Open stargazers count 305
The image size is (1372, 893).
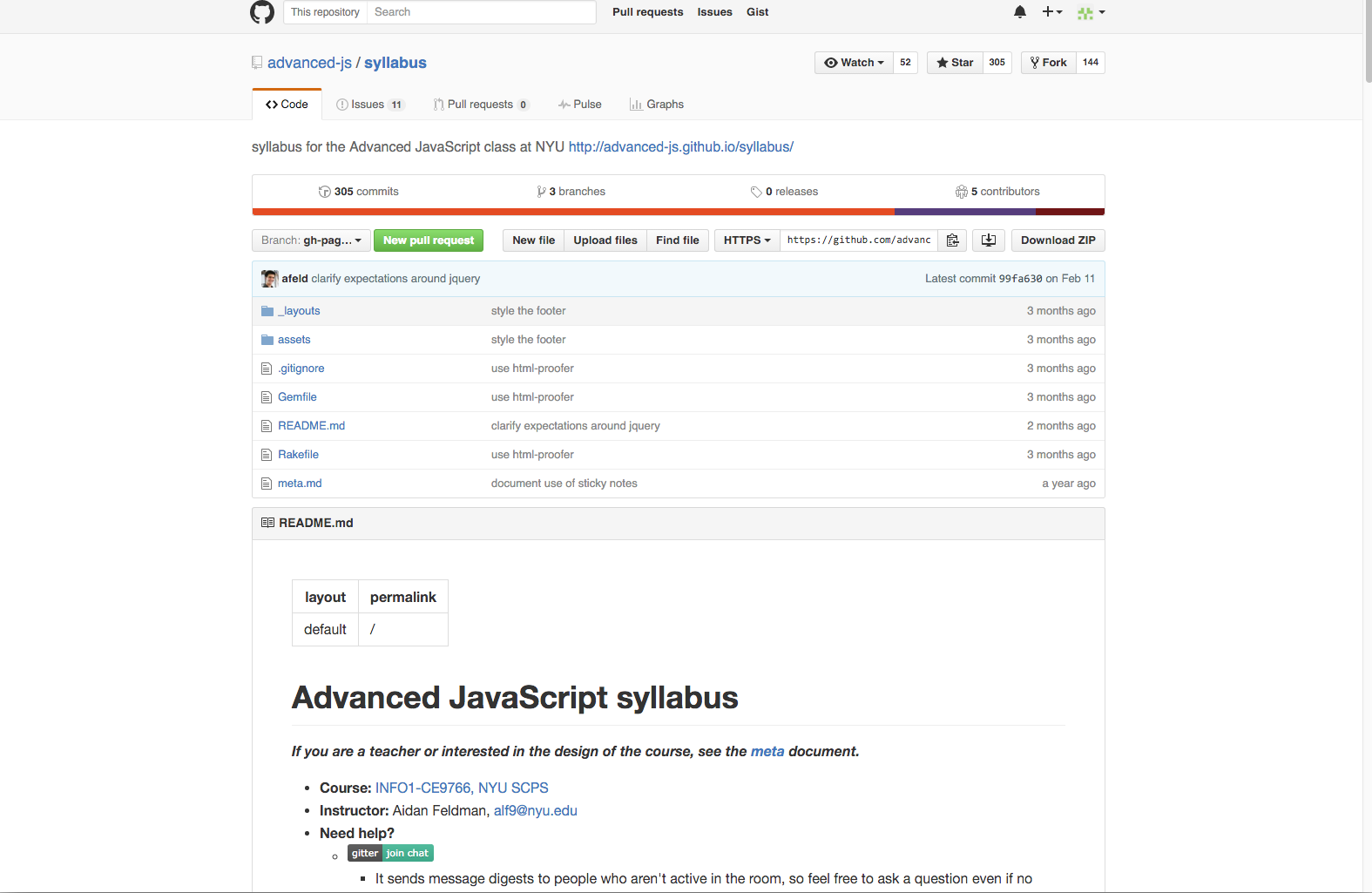tap(997, 63)
